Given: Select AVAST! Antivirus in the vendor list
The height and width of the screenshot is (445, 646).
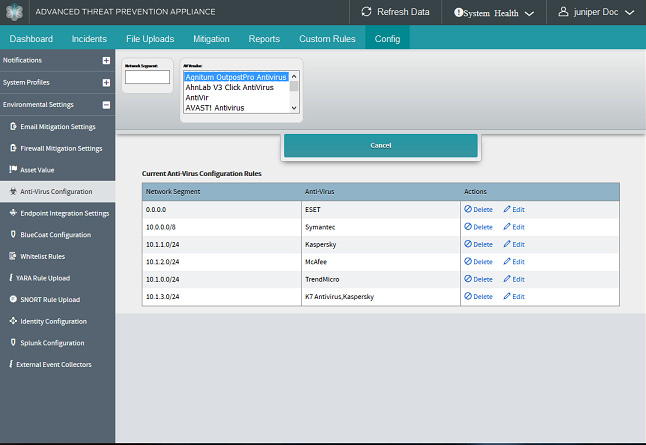Looking at the screenshot, I should (236, 108).
